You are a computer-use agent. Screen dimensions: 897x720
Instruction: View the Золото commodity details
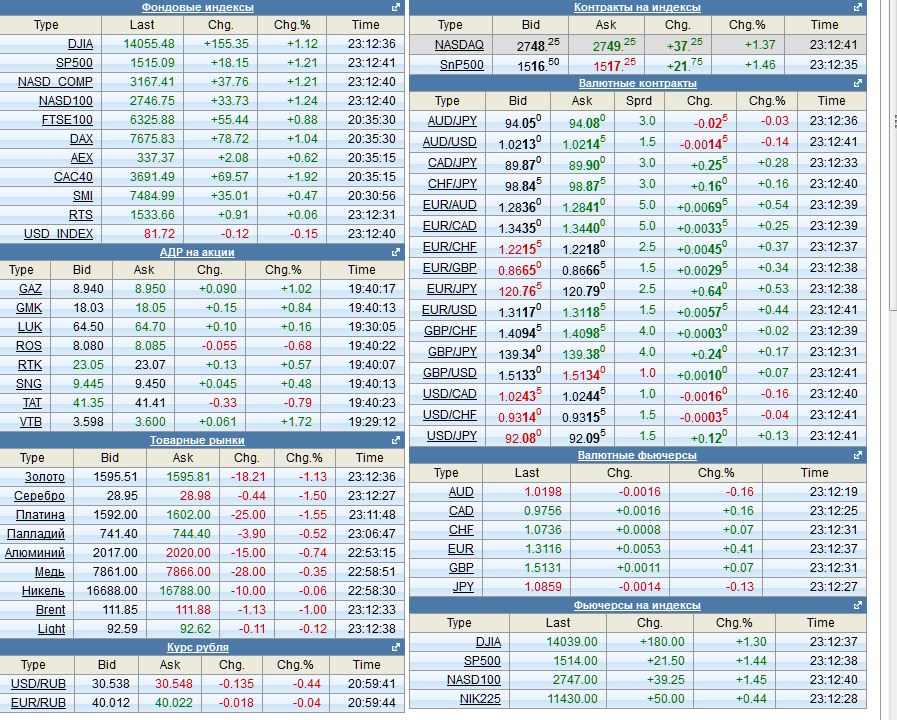pos(47,477)
